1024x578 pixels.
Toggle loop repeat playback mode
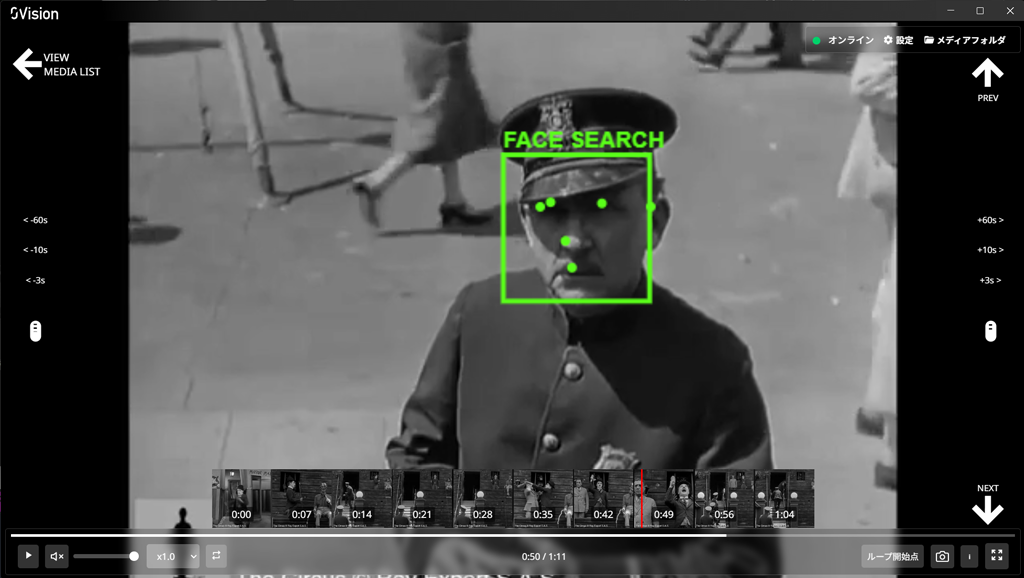216,556
